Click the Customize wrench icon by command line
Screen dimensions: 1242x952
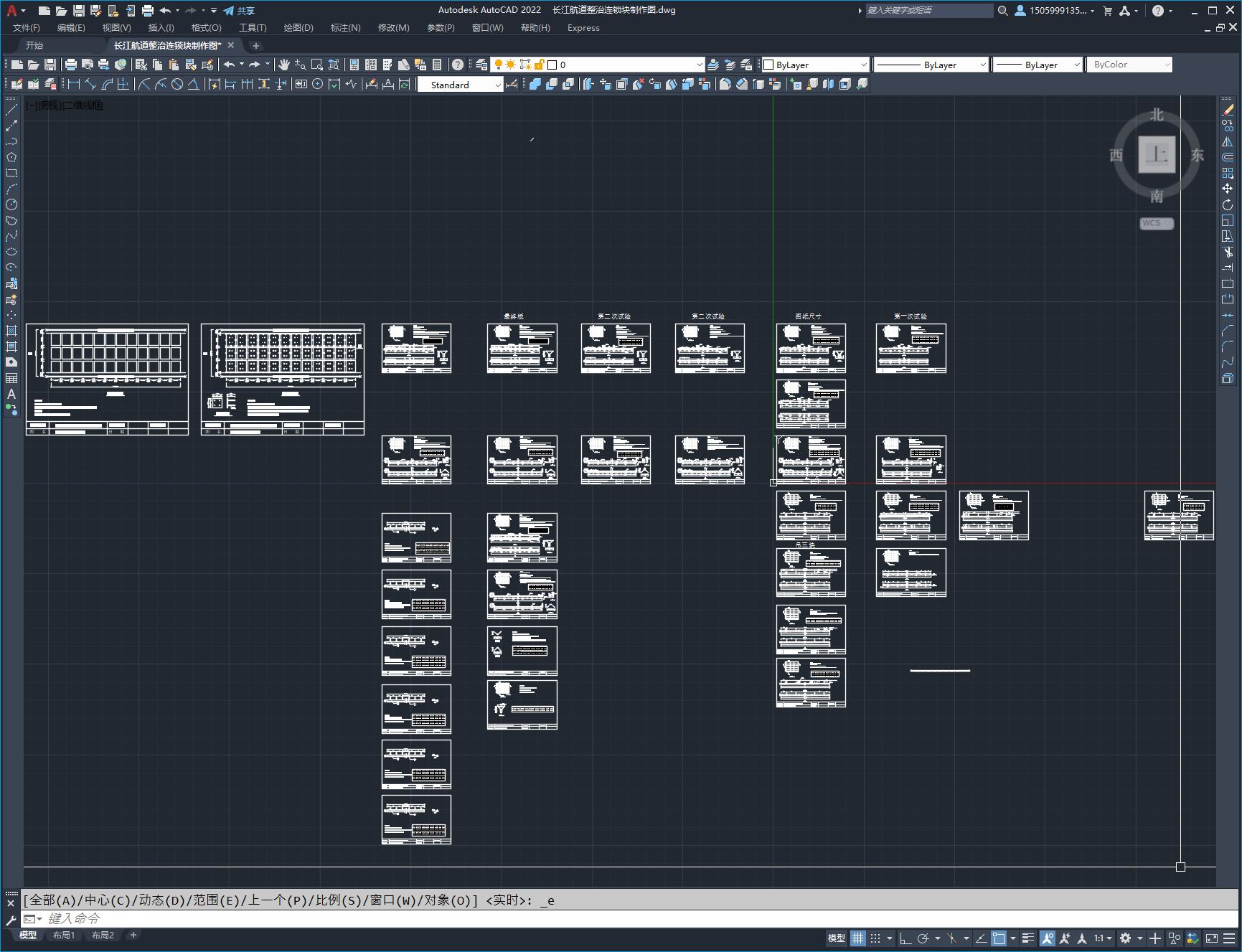11,920
